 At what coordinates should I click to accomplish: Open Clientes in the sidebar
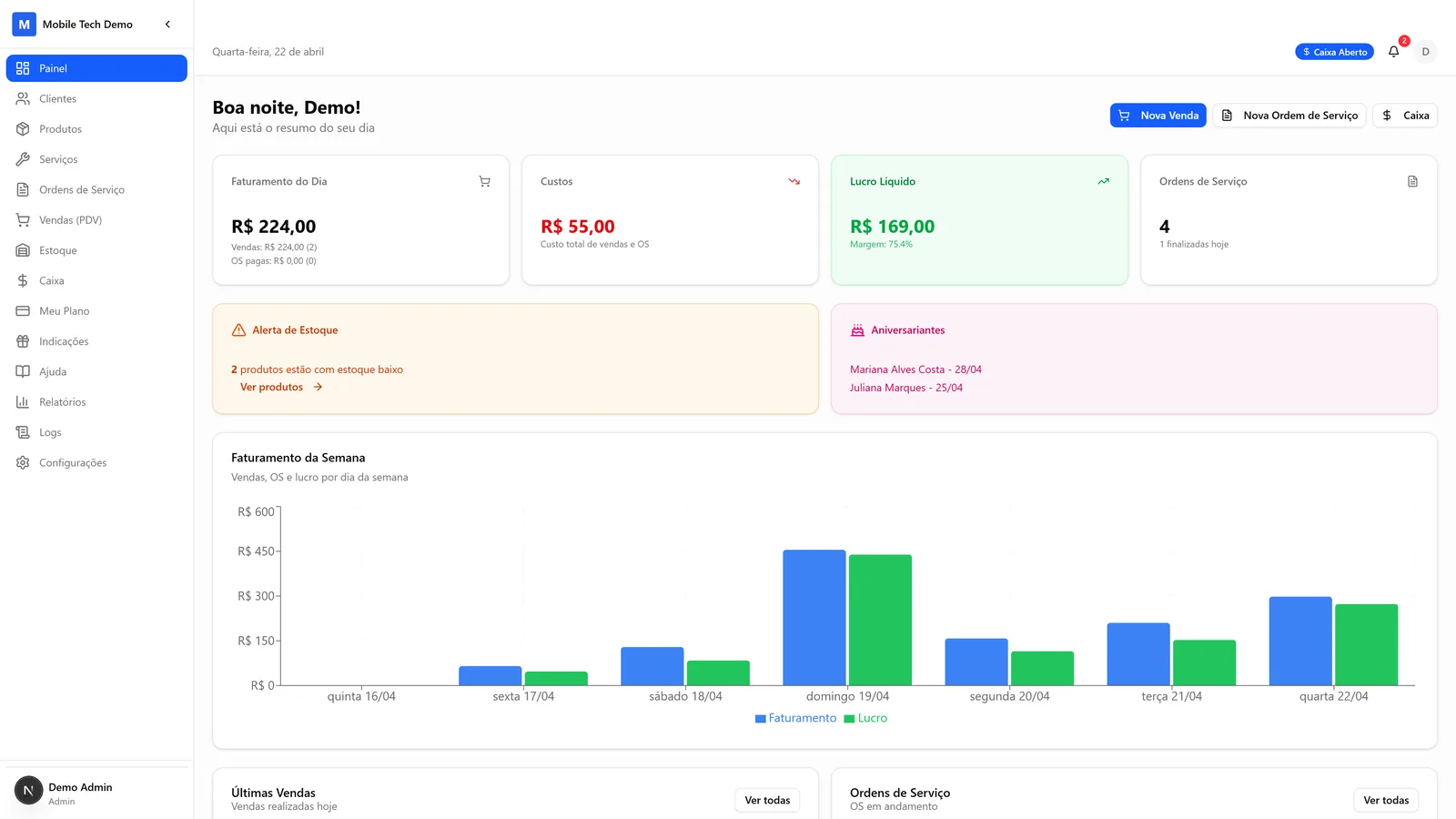96,98
